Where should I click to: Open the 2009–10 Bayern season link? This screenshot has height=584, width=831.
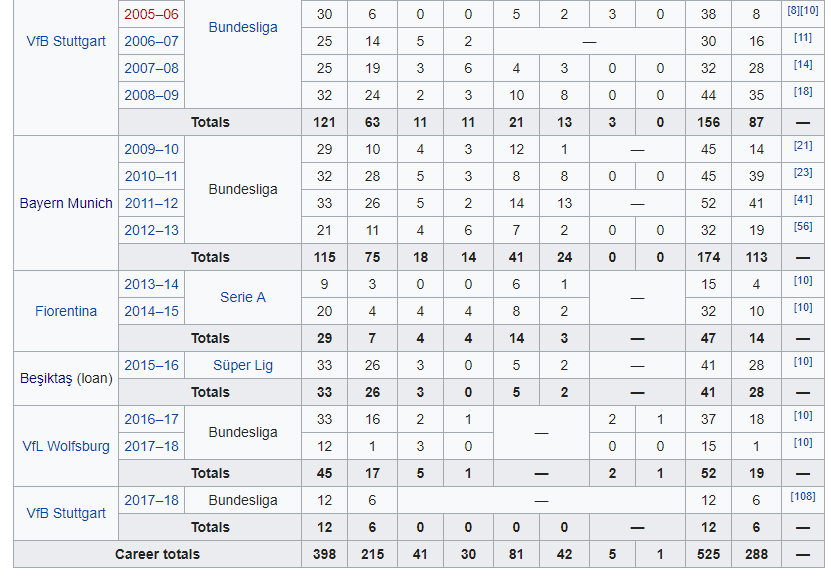(151, 149)
